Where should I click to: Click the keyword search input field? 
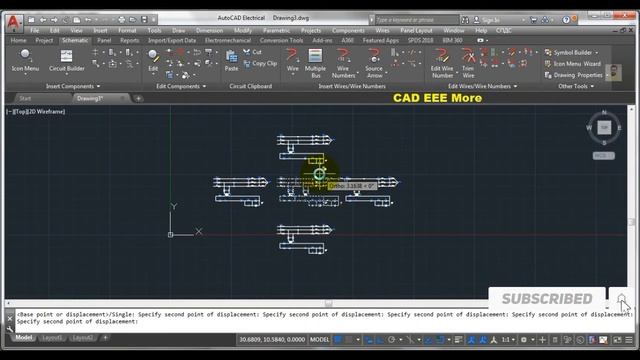416,20
